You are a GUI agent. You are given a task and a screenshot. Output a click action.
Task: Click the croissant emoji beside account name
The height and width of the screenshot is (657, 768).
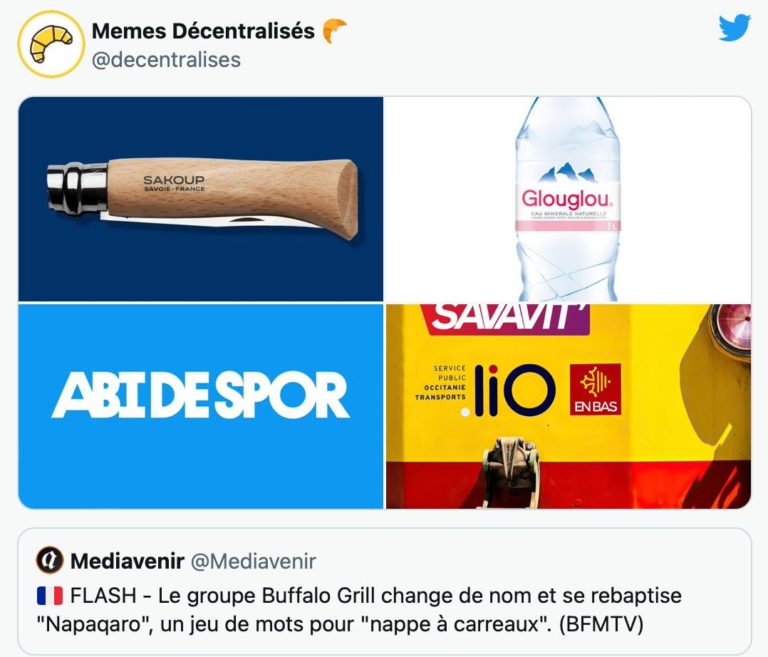pyautogui.click(x=335, y=30)
